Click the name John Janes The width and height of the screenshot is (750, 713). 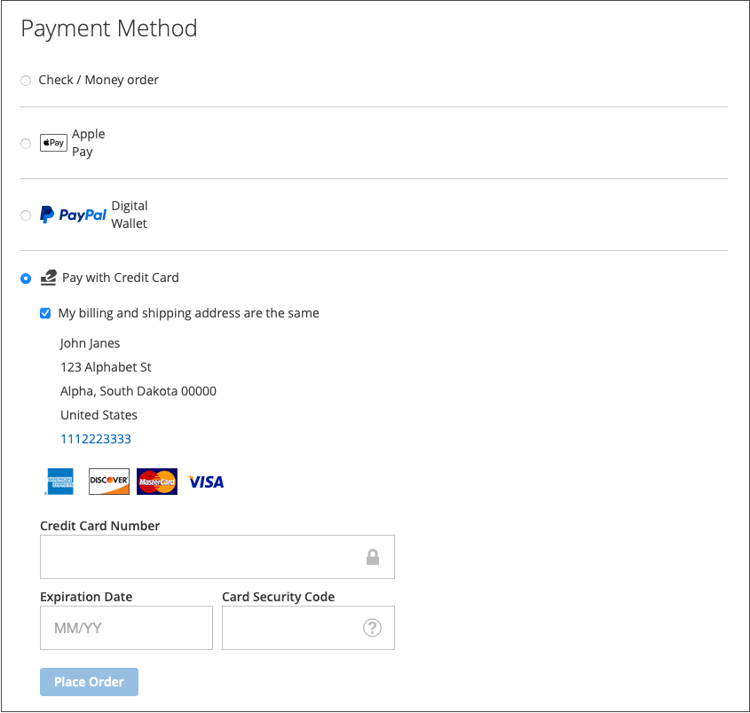pos(90,343)
